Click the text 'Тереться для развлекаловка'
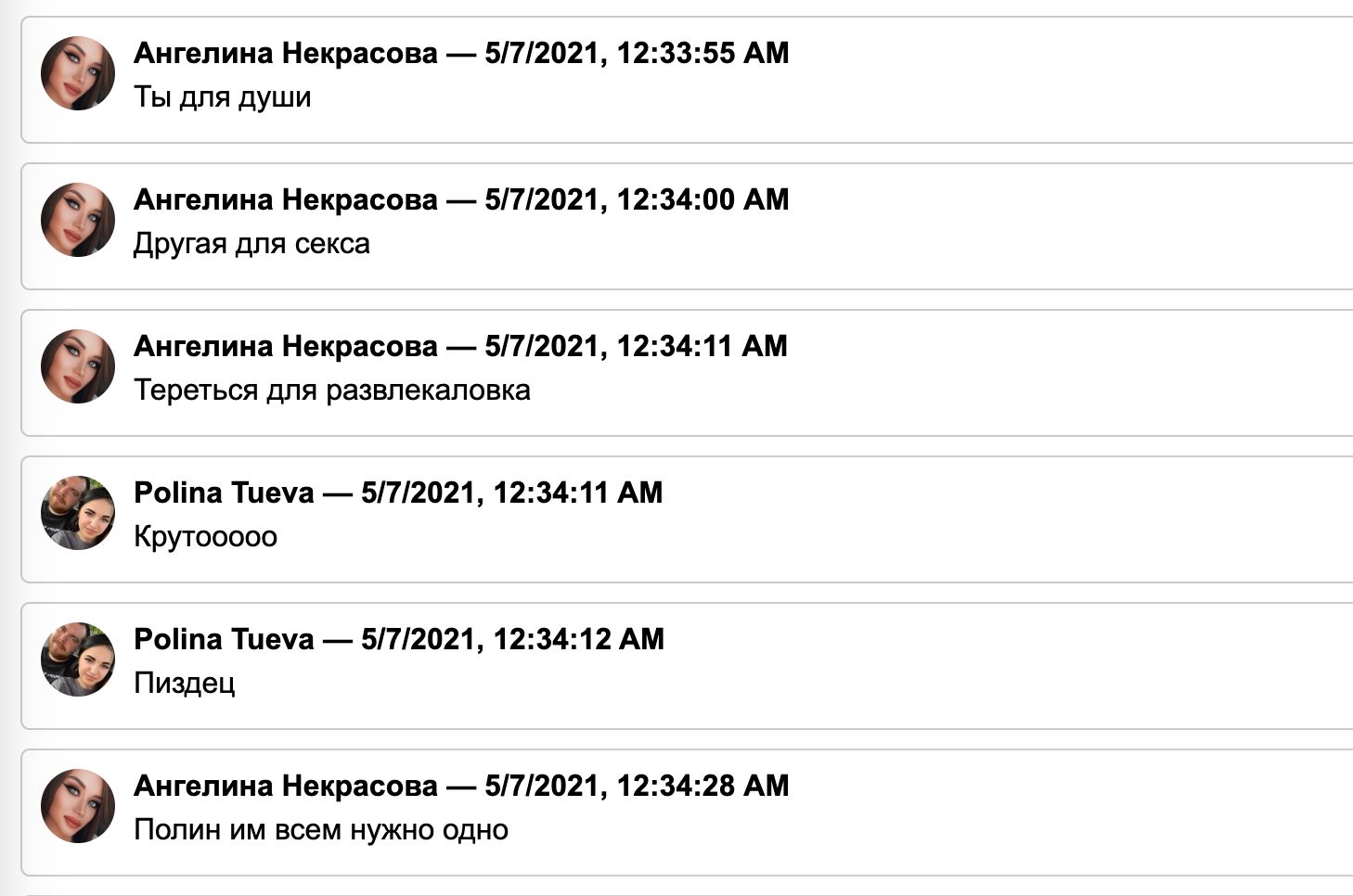Screen dimensions: 1353x896 332,390
